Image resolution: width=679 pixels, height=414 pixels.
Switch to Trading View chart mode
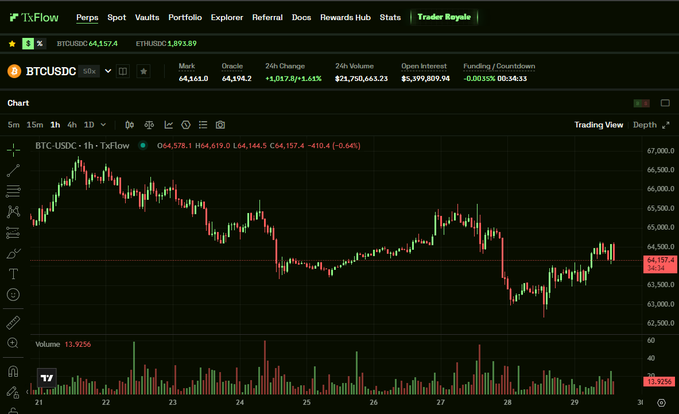point(598,125)
